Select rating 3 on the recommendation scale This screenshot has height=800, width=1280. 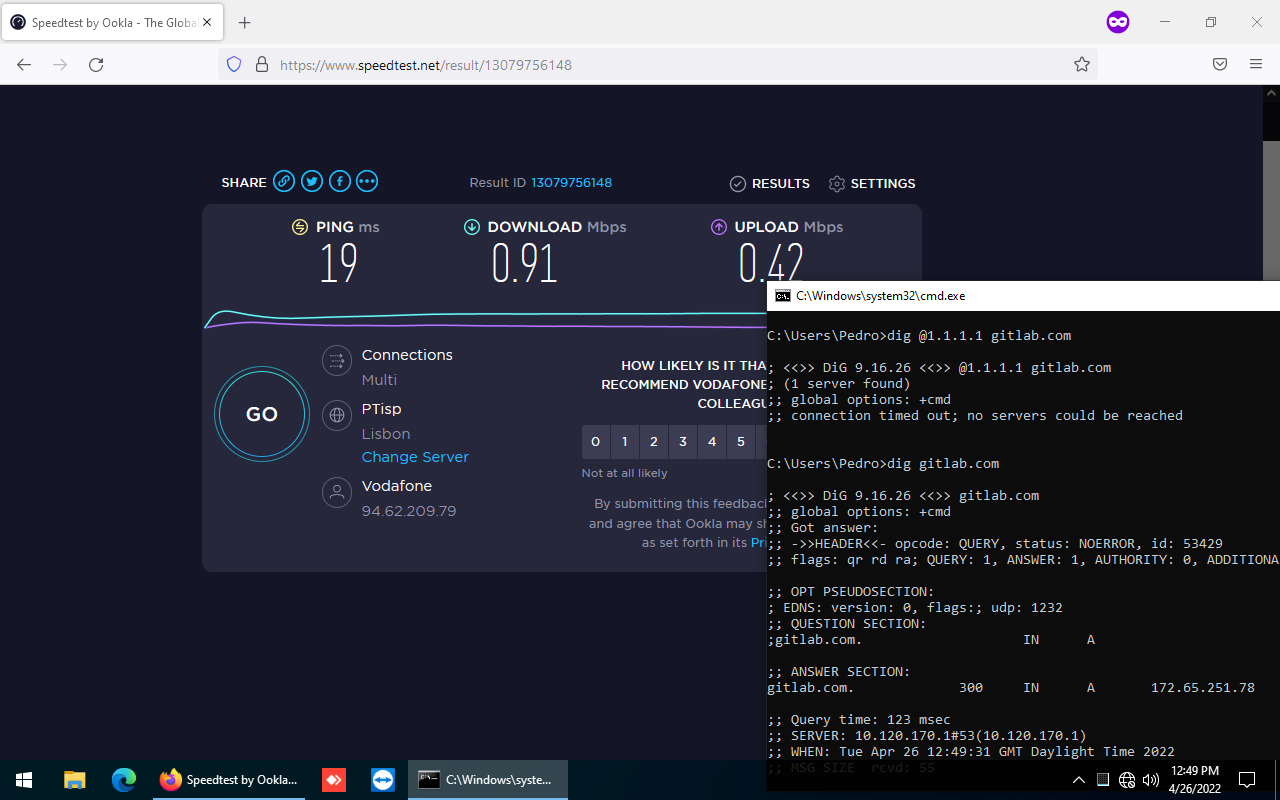[x=683, y=441]
